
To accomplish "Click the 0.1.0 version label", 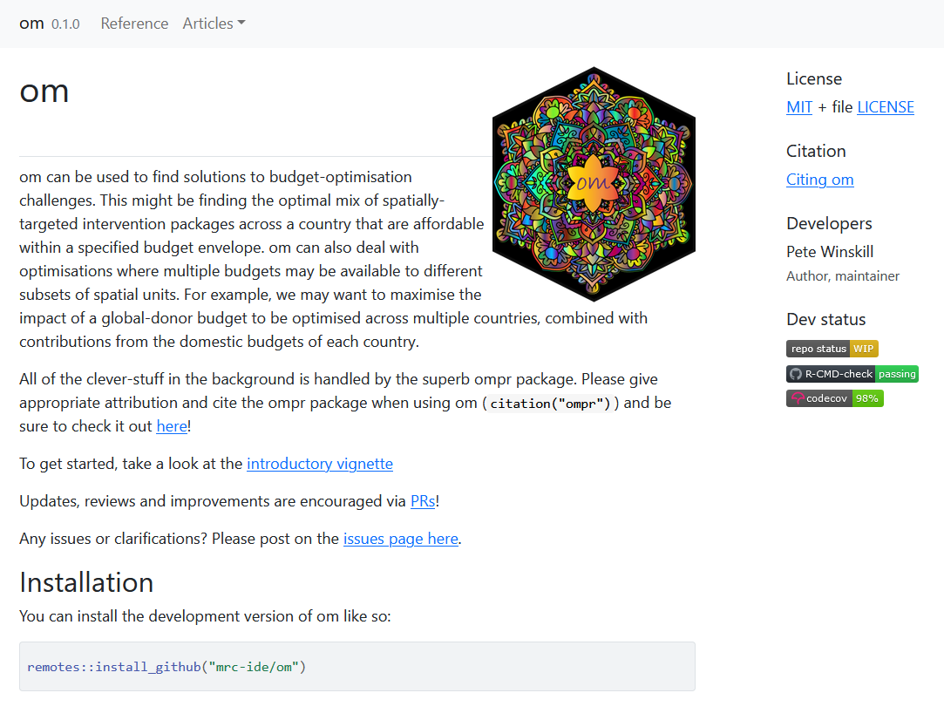I will coord(65,24).
